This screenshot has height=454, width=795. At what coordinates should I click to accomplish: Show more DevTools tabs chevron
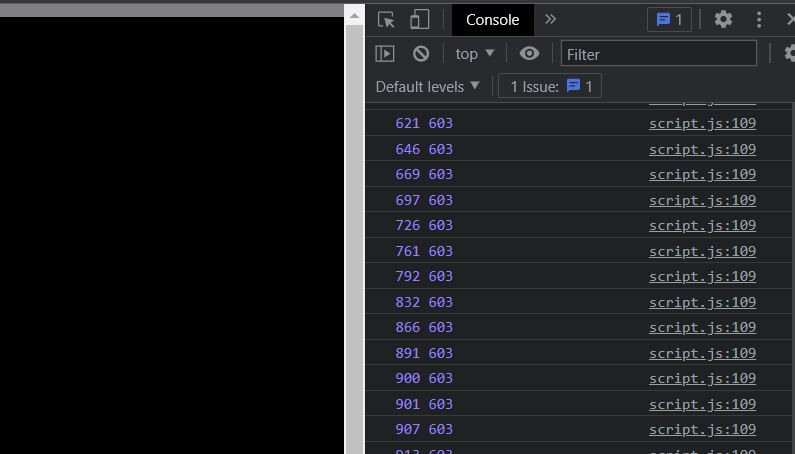point(550,19)
